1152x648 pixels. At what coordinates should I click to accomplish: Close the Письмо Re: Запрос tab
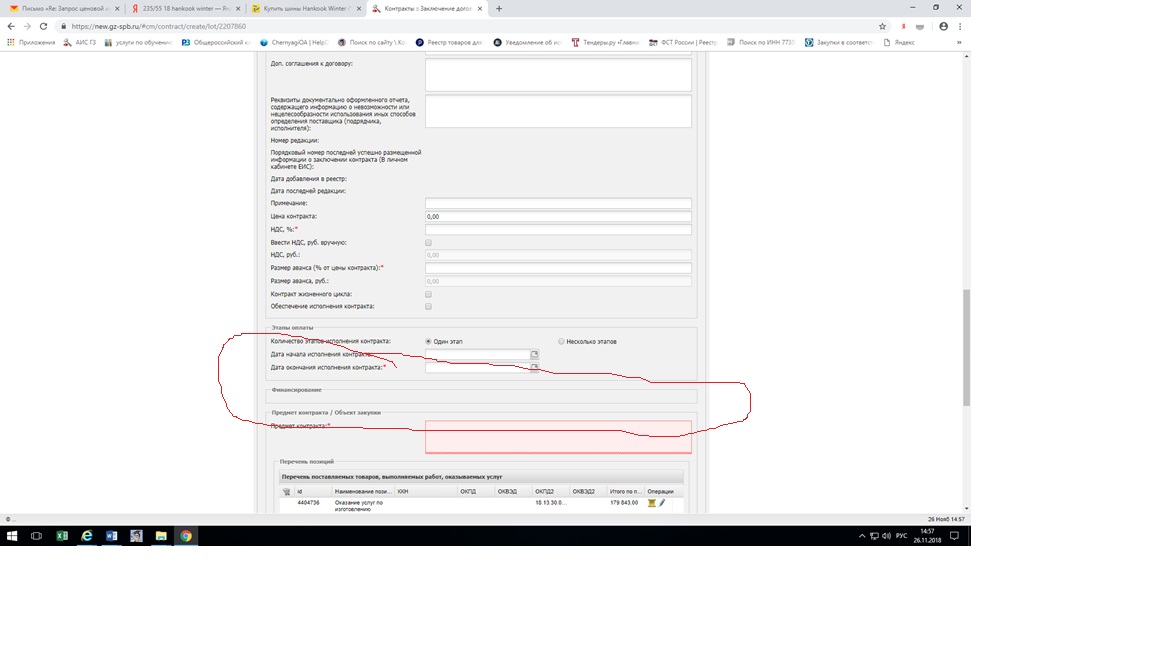point(118,9)
